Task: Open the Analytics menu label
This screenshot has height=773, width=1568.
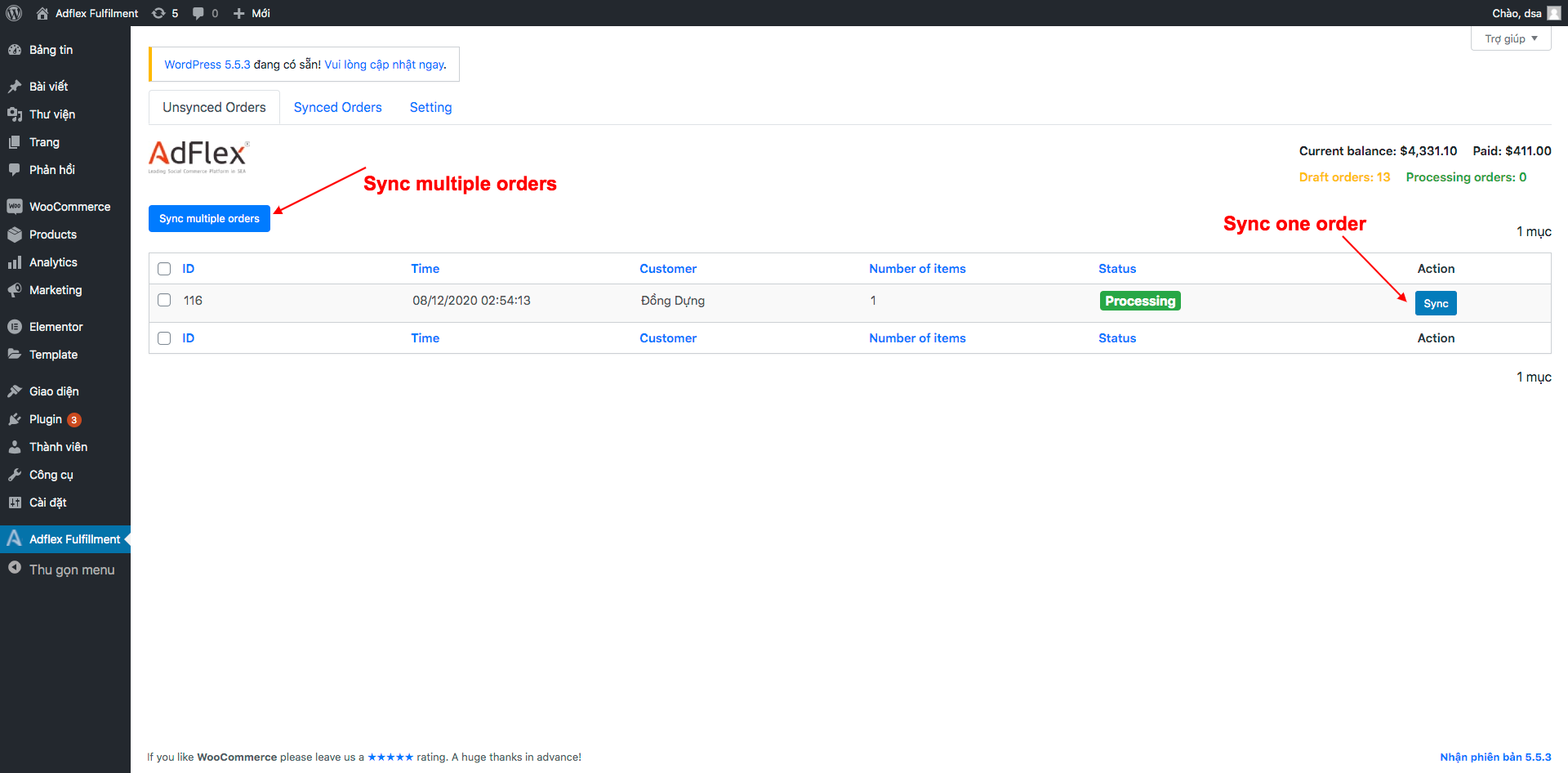Action: point(53,262)
